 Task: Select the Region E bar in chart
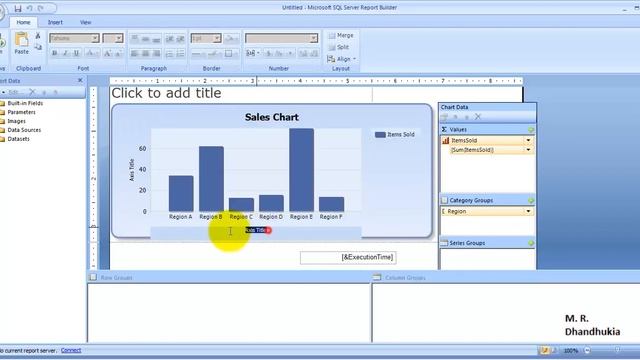302,170
